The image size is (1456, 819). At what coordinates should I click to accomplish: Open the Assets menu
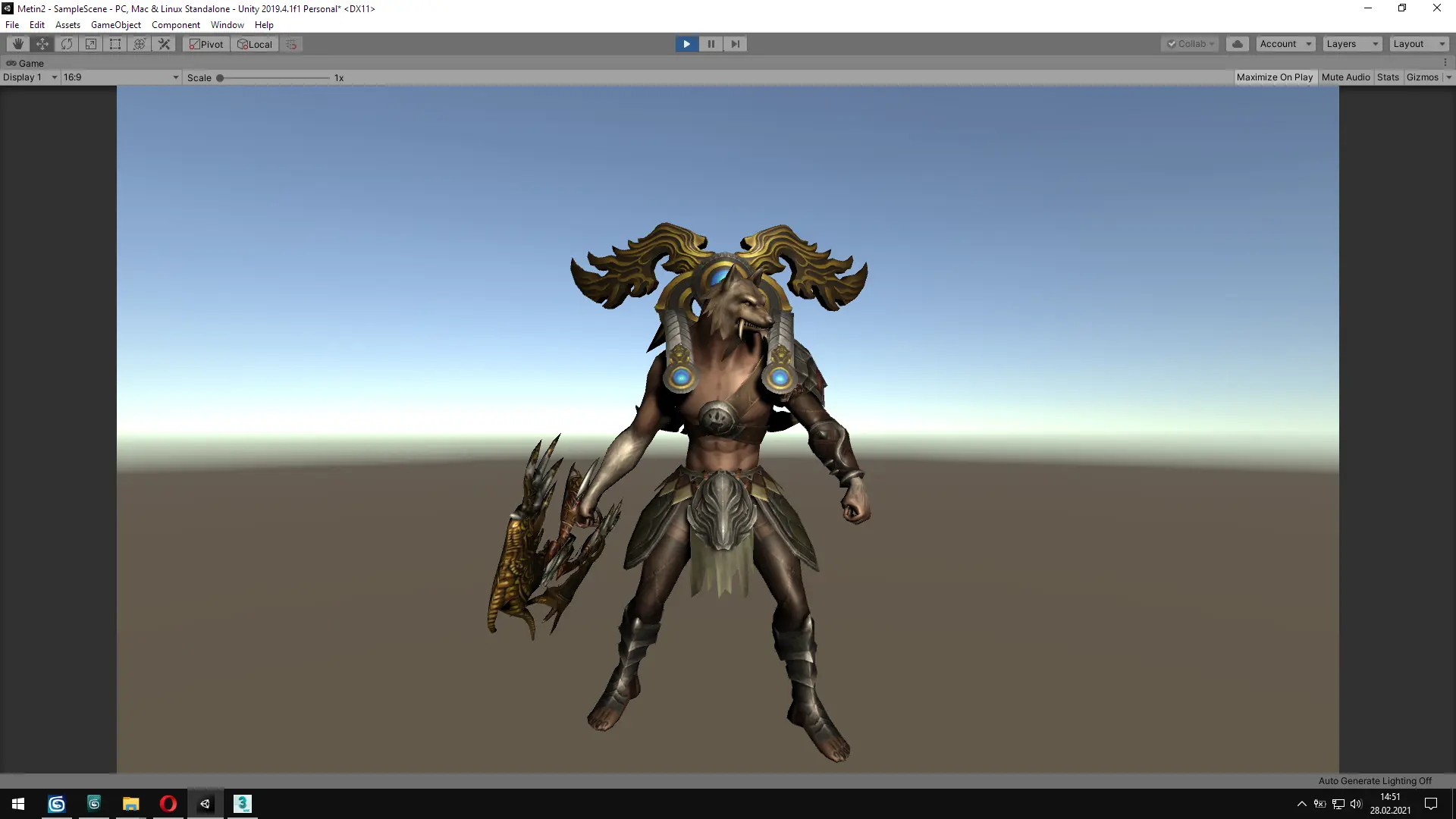click(x=67, y=25)
